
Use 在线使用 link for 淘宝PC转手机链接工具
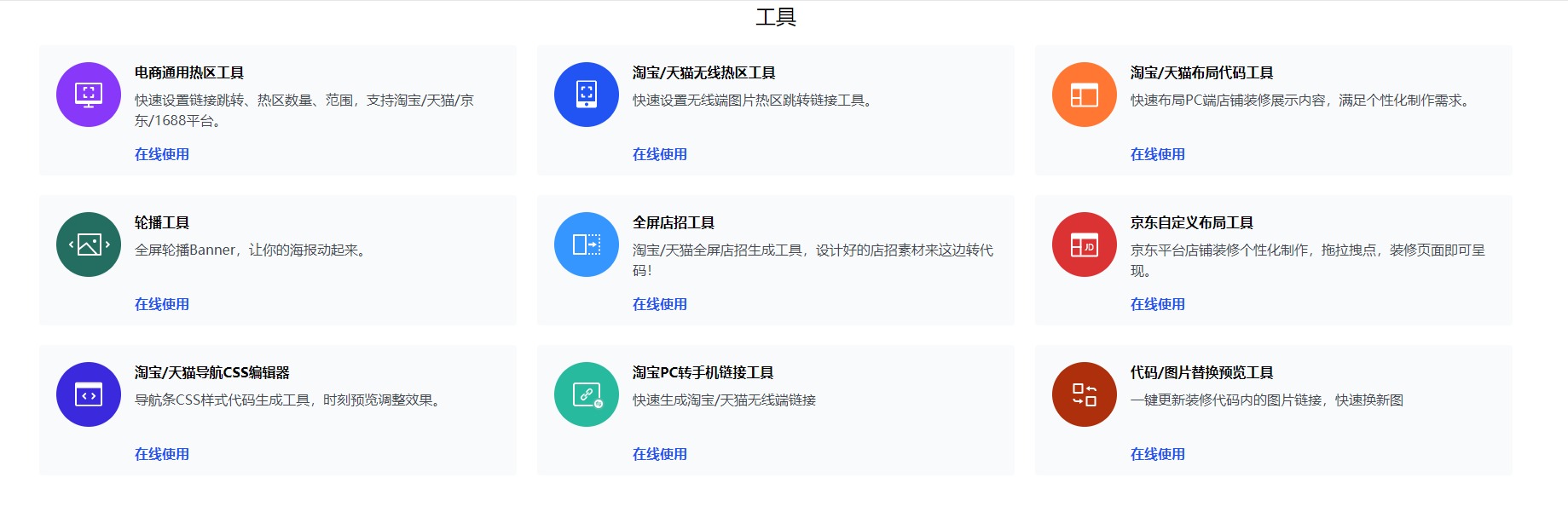[x=660, y=454]
